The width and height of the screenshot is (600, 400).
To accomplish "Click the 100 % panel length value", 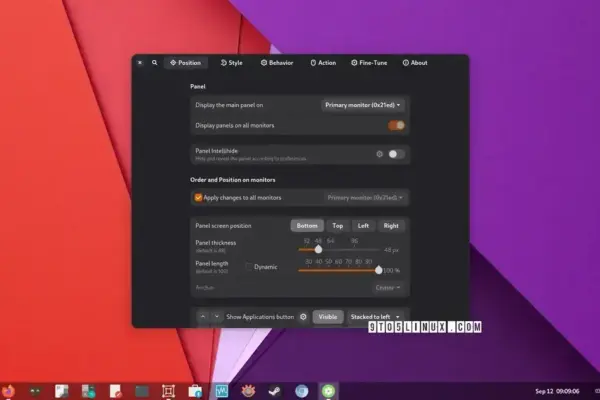I will [392, 270].
